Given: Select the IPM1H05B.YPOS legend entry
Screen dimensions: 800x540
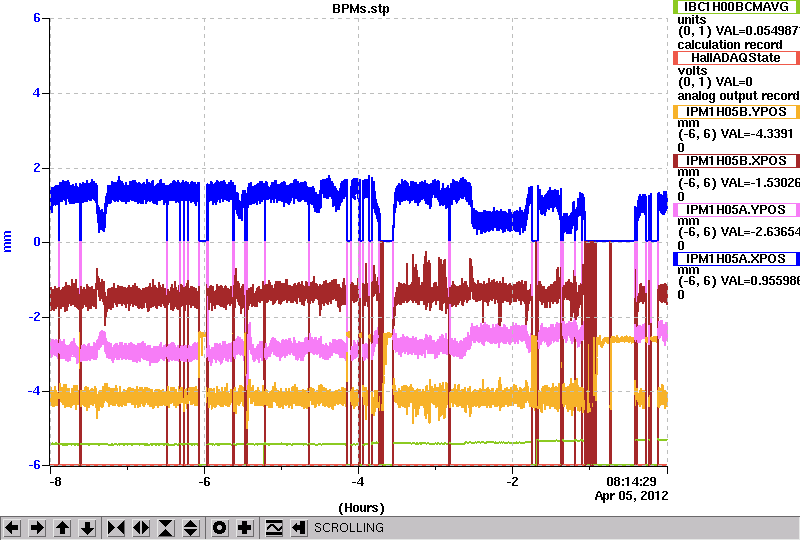Looking at the screenshot, I should (x=736, y=112).
